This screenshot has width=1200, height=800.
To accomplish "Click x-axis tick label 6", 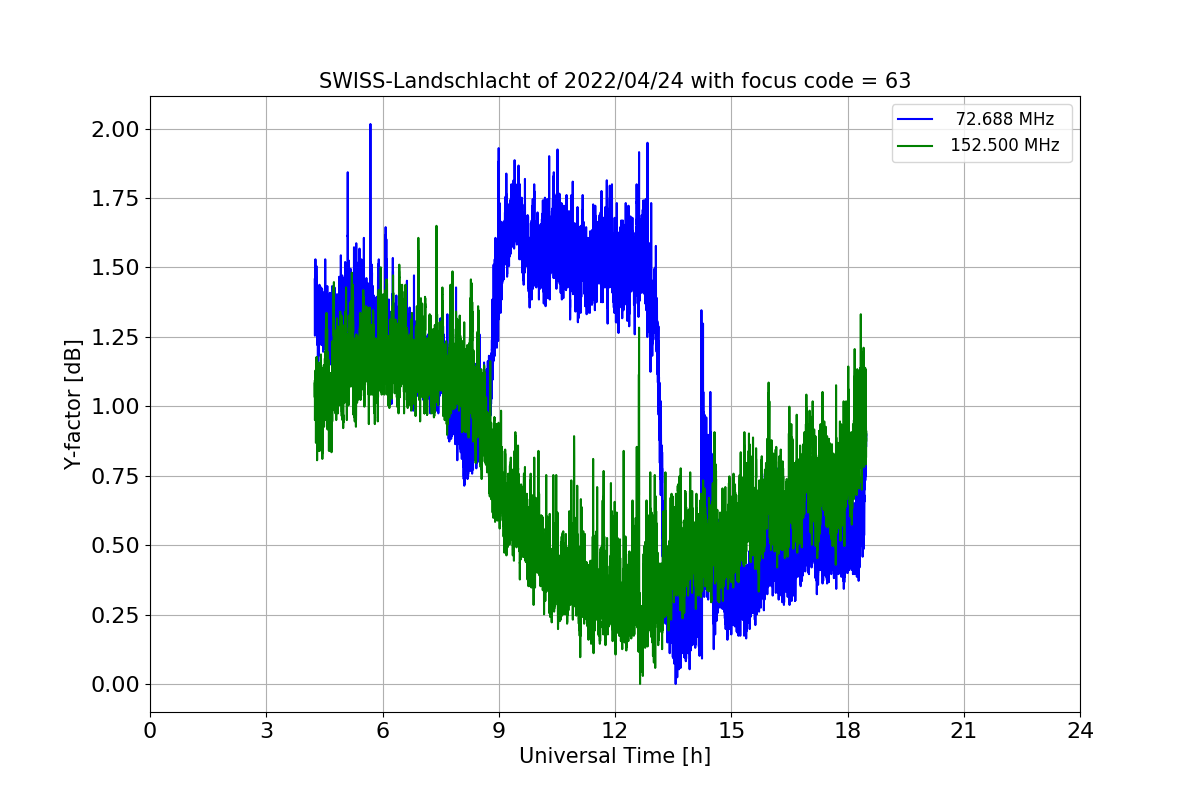I will (x=382, y=731).
